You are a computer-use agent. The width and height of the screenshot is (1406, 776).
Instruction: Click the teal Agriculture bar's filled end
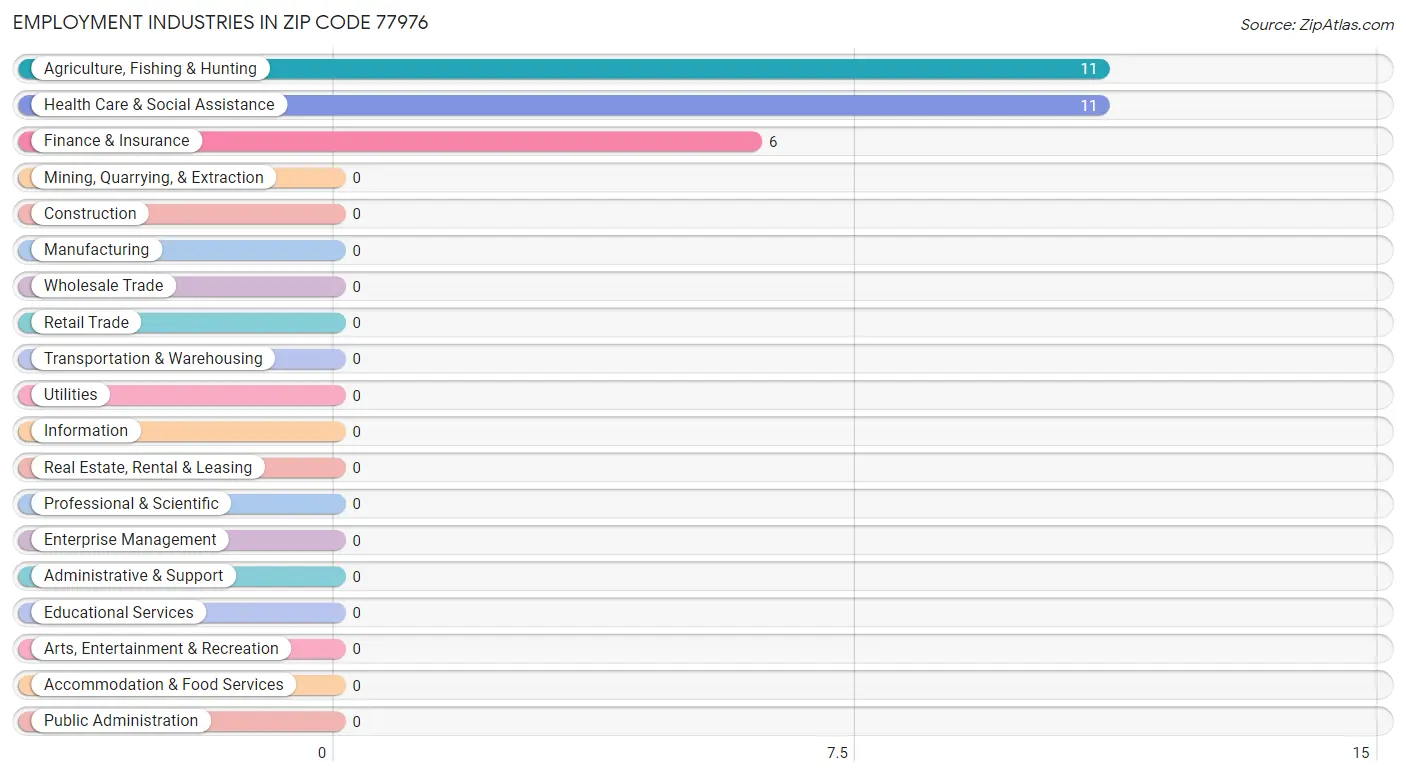pos(1100,69)
